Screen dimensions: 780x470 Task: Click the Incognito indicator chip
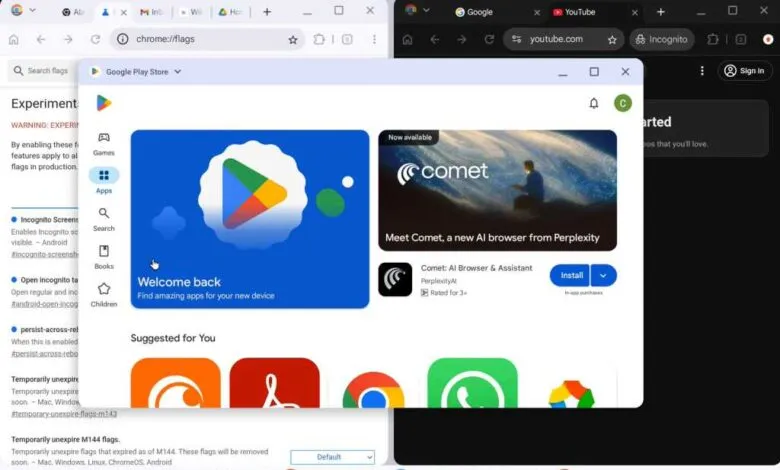pyautogui.click(x=661, y=39)
